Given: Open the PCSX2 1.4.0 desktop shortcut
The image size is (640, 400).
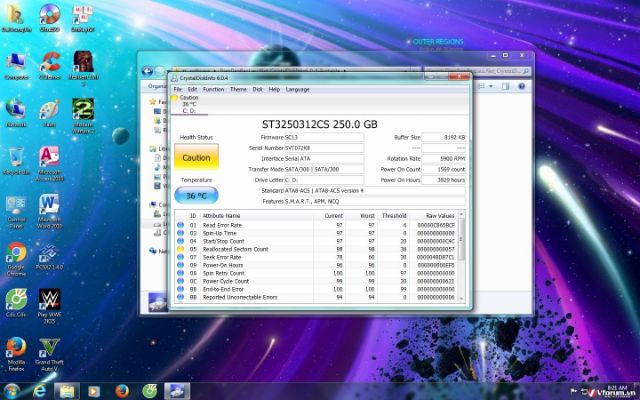Looking at the screenshot, I should [x=50, y=256].
